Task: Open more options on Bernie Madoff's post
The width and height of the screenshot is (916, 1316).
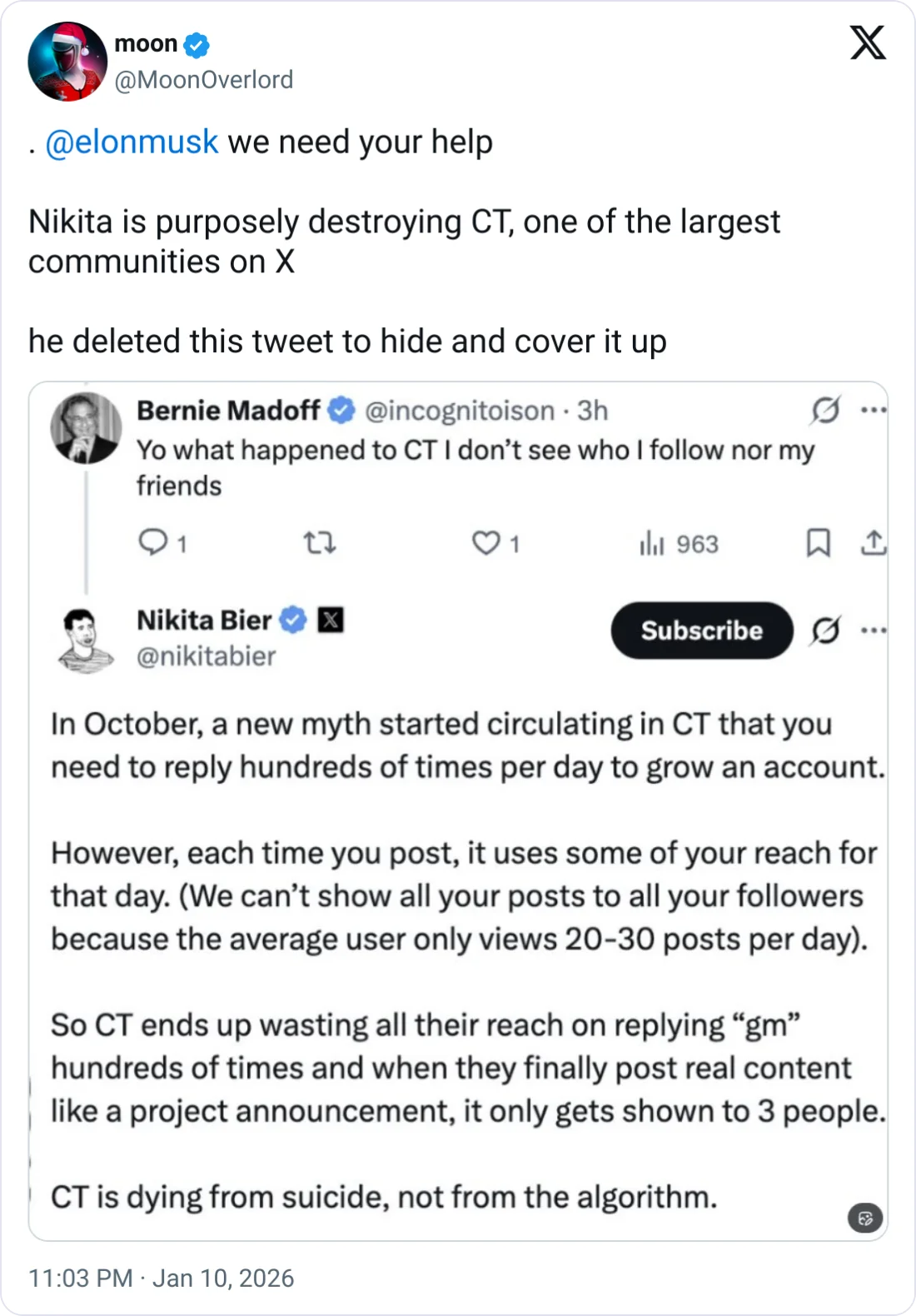Action: click(x=873, y=410)
